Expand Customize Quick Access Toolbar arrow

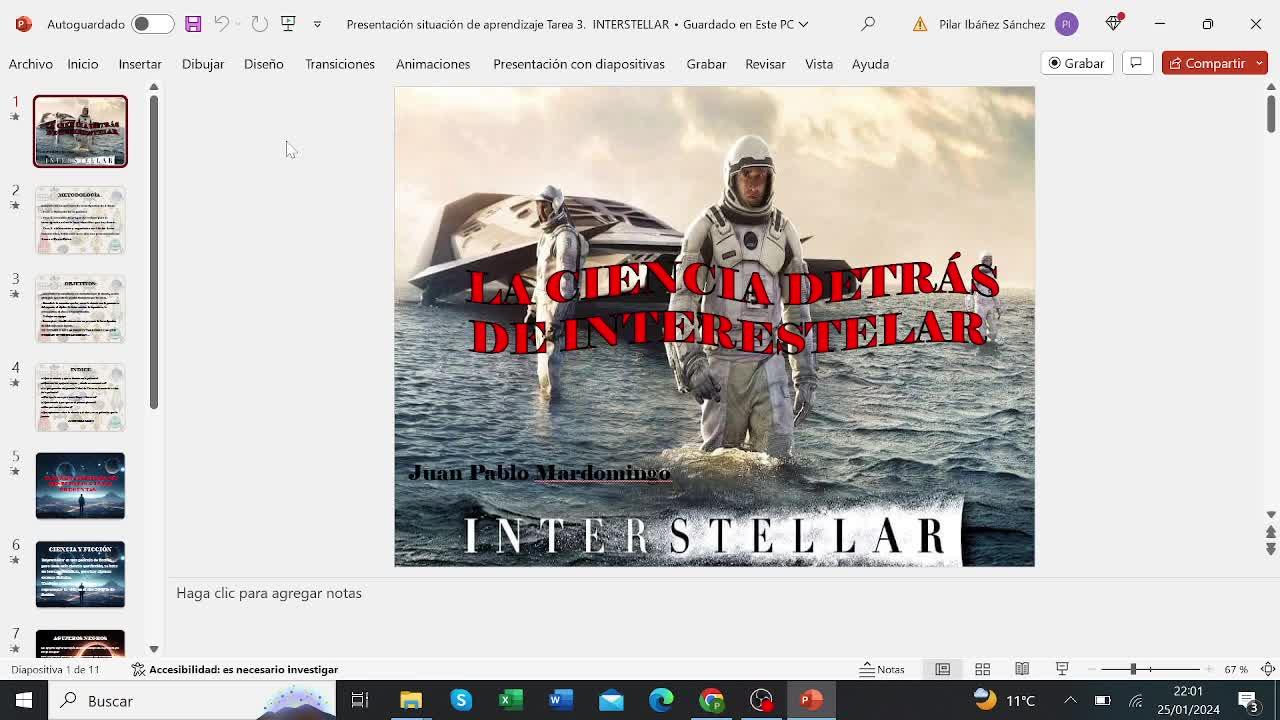tap(317, 24)
